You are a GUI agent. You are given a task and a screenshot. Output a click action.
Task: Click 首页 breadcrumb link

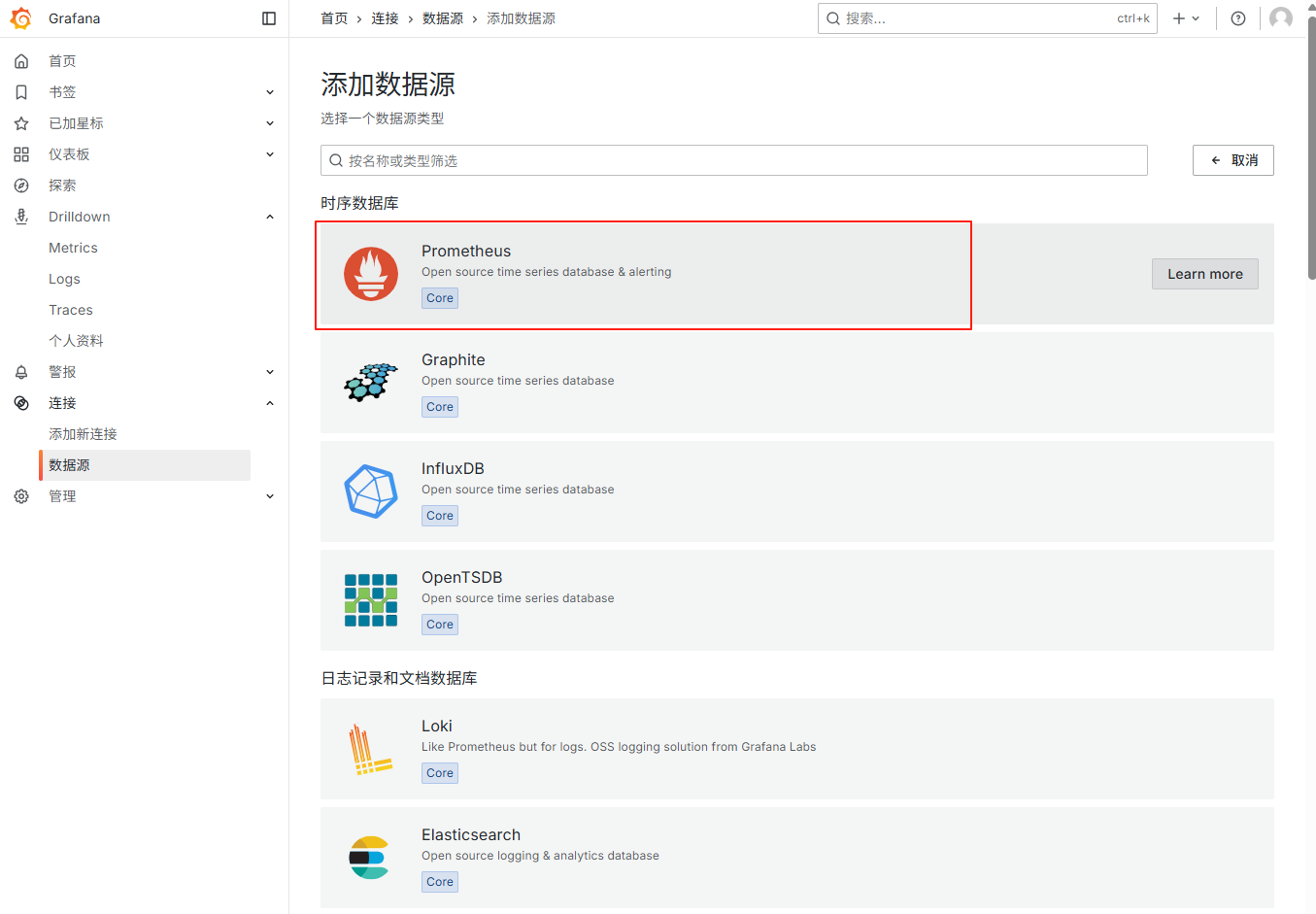(334, 18)
